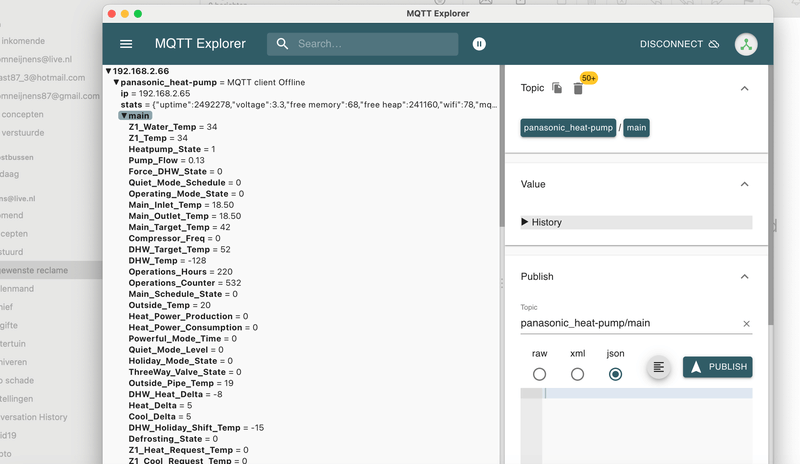Select the Heat_Power_Consumption row
800x464 pixels.
pos(193,328)
